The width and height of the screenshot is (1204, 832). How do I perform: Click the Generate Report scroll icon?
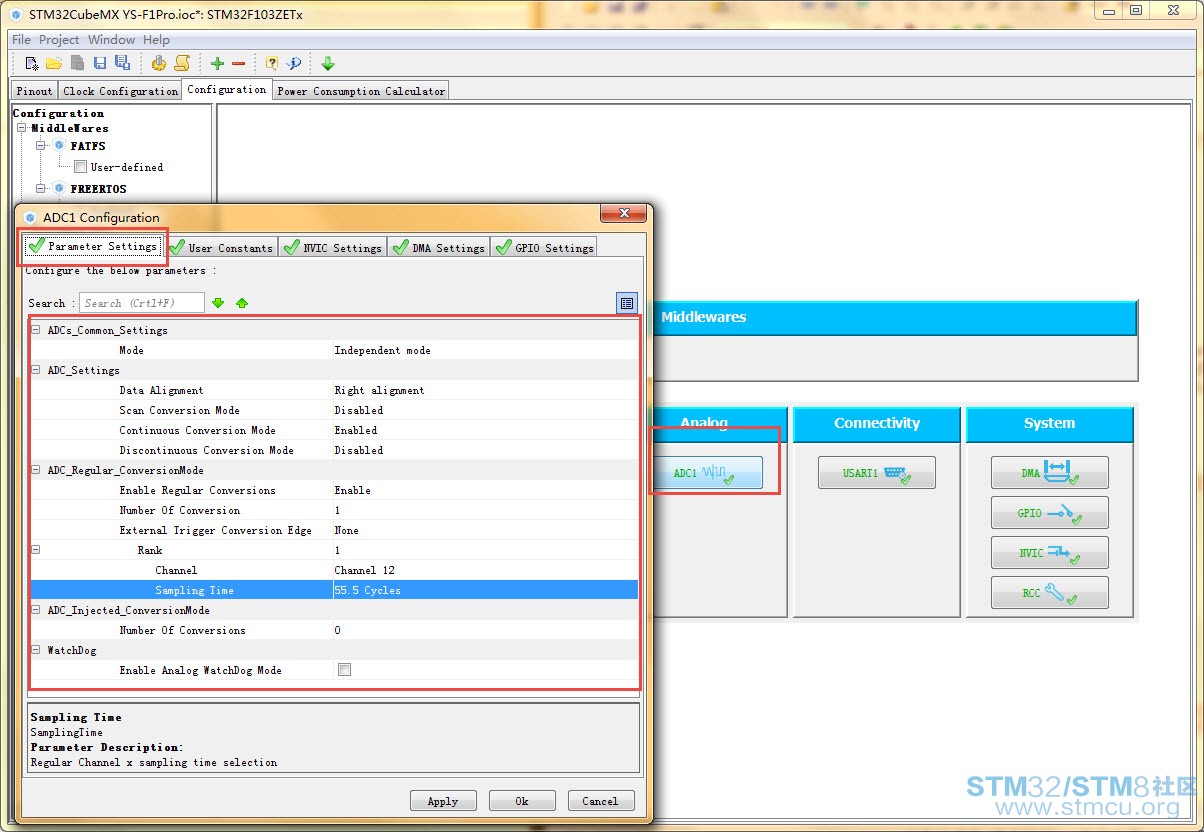(x=182, y=63)
